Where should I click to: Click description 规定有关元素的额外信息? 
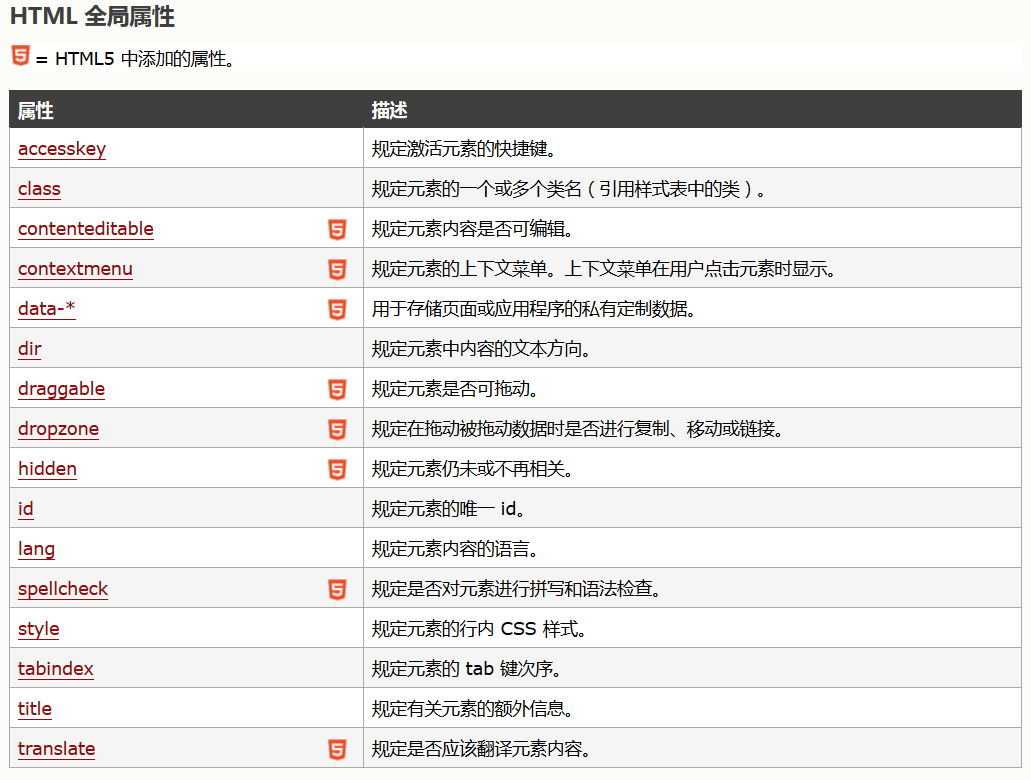pos(473,709)
